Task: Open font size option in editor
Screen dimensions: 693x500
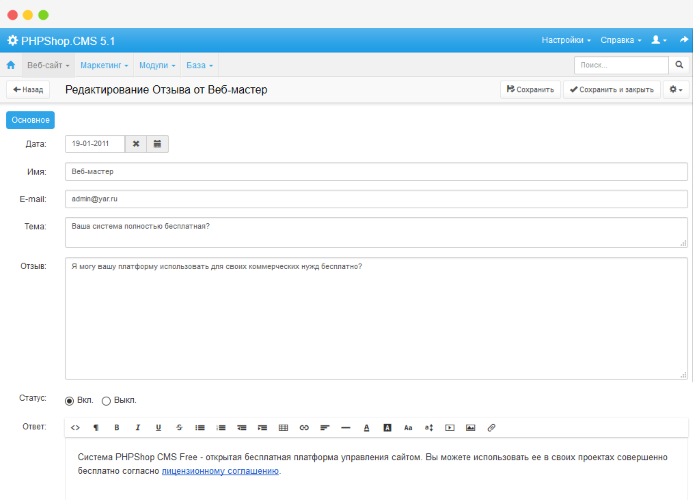Action: coord(429,427)
